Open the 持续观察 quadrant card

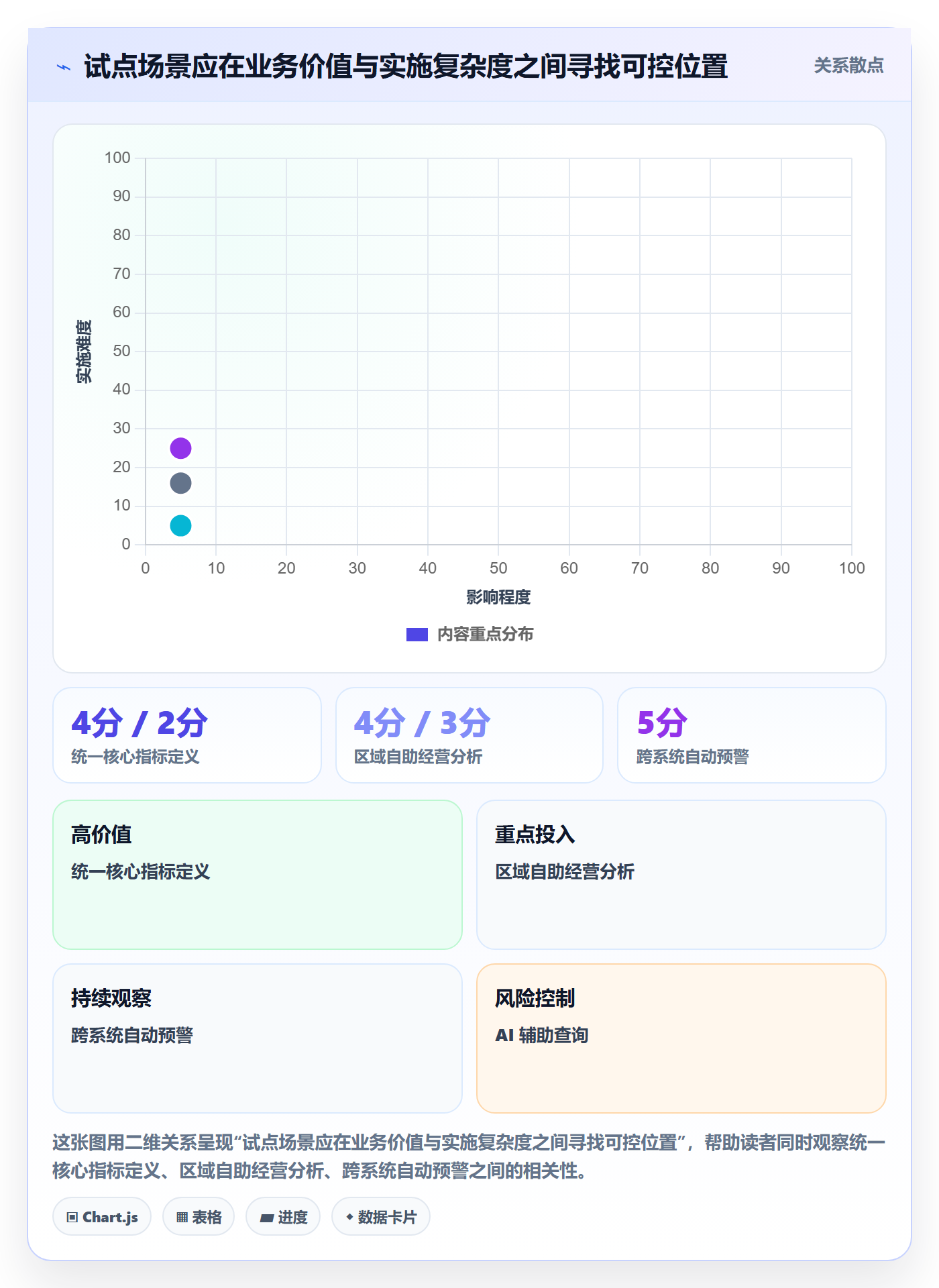(258, 1038)
